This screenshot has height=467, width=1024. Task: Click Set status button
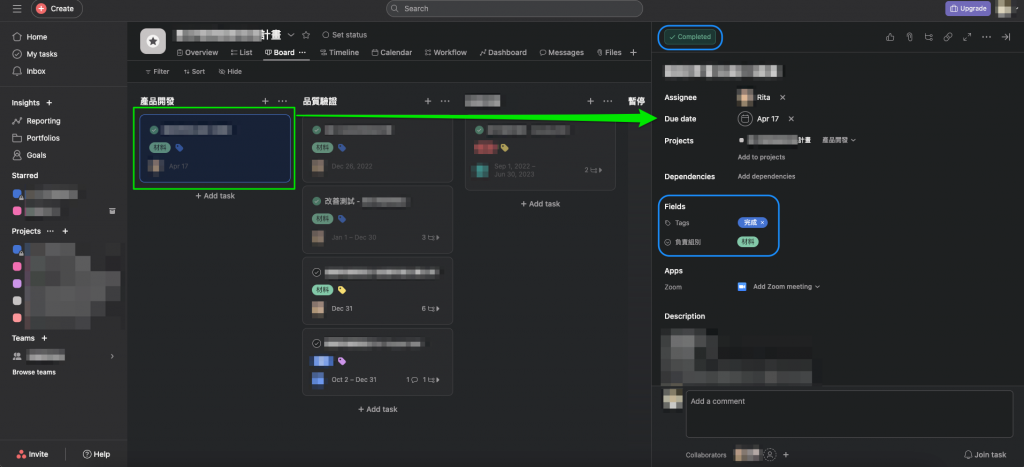click(x=344, y=35)
